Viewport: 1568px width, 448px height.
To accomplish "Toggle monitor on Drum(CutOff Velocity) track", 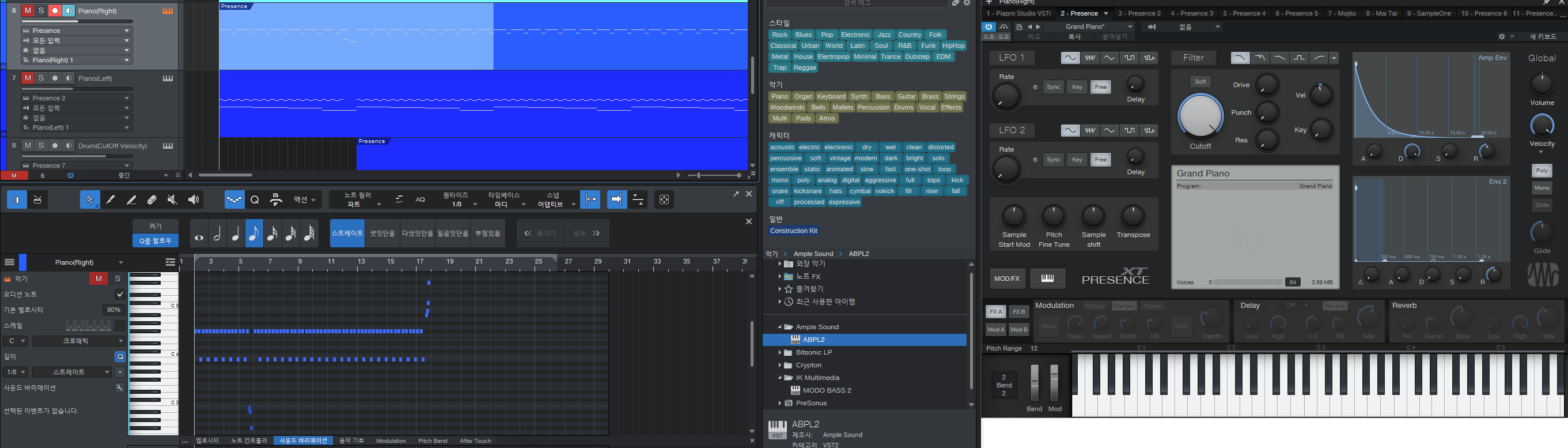I will click(69, 146).
